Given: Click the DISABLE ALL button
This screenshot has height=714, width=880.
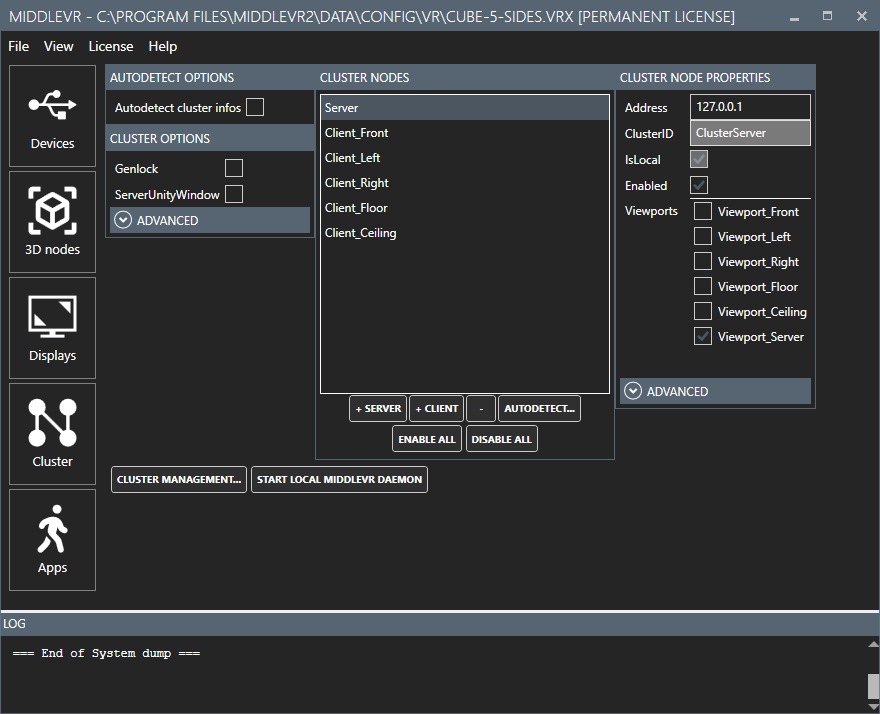Looking at the screenshot, I should (x=501, y=439).
